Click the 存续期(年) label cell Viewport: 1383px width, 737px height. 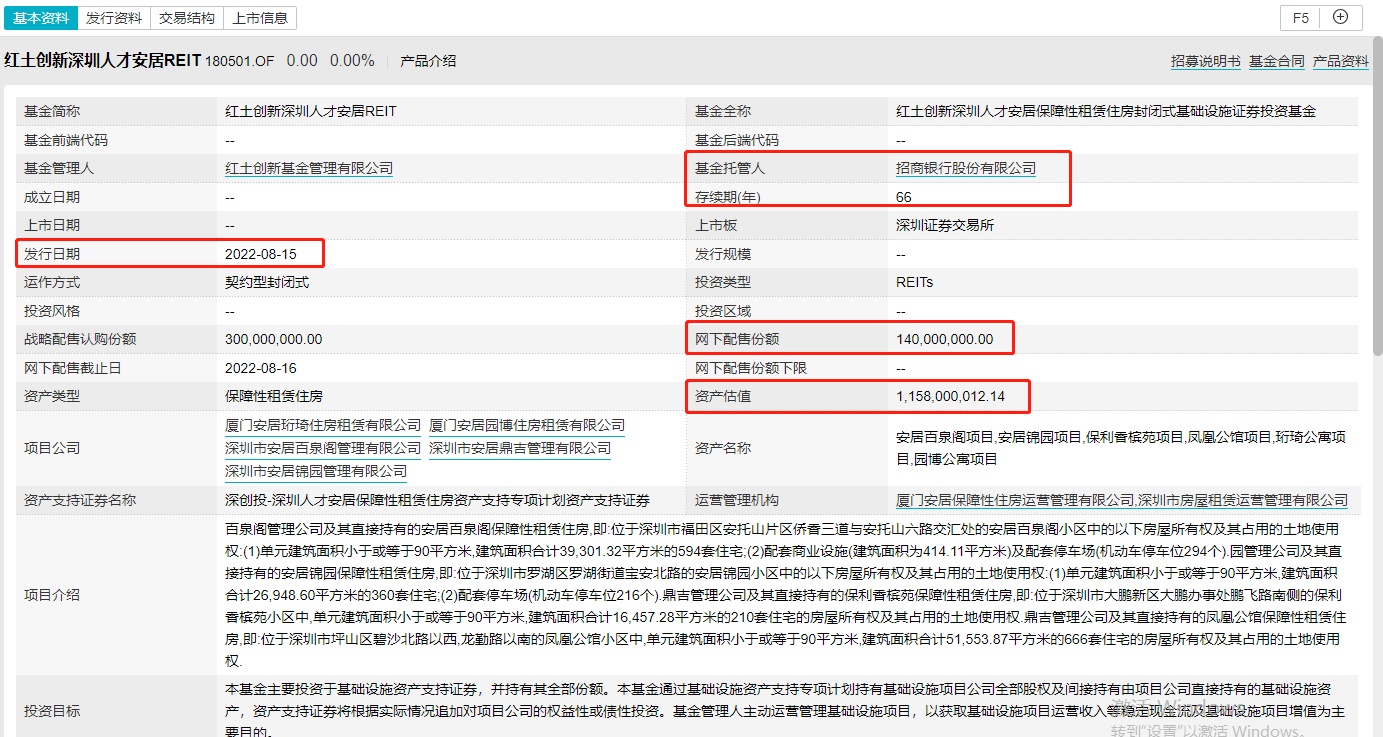point(788,197)
